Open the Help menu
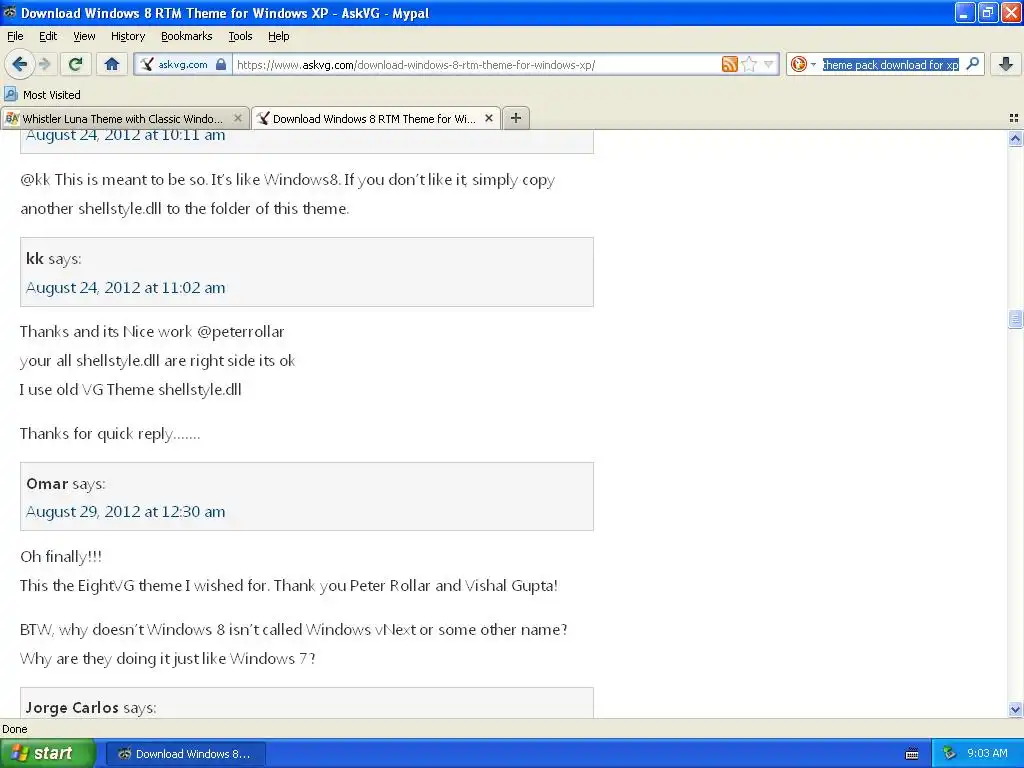Image resolution: width=1024 pixels, height=768 pixels. tap(278, 36)
